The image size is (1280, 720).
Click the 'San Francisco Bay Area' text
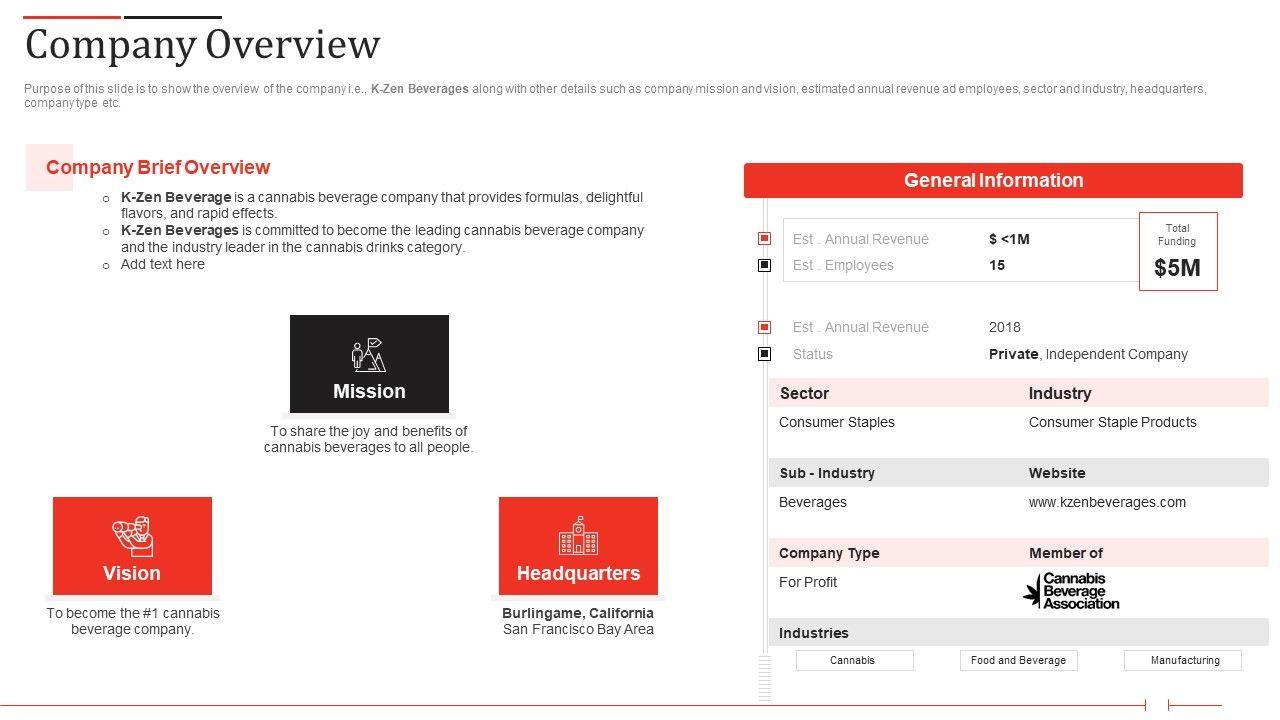(578, 629)
